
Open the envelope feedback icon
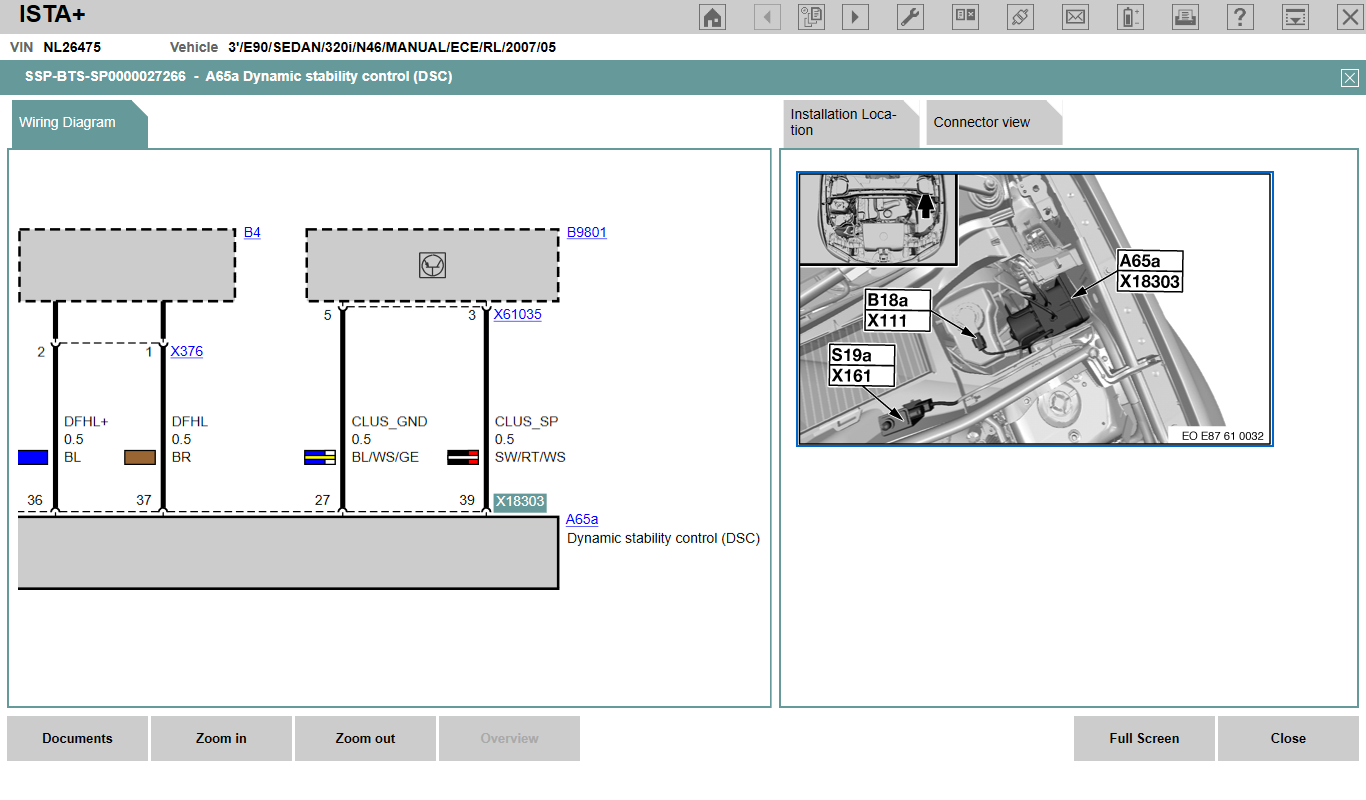tap(1075, 17)
